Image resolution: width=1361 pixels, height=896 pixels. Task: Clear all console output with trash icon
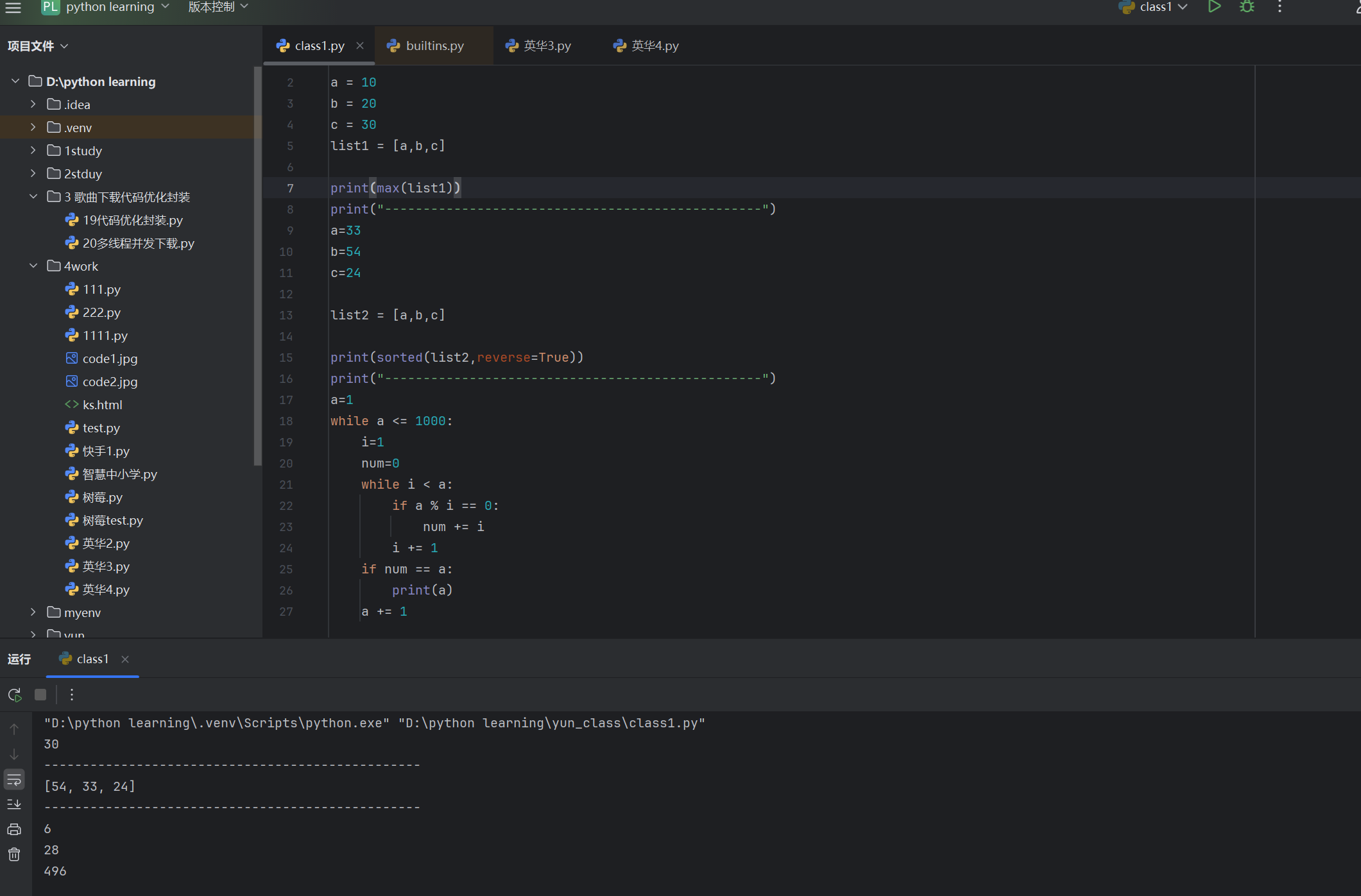click(x=14, y=854)
